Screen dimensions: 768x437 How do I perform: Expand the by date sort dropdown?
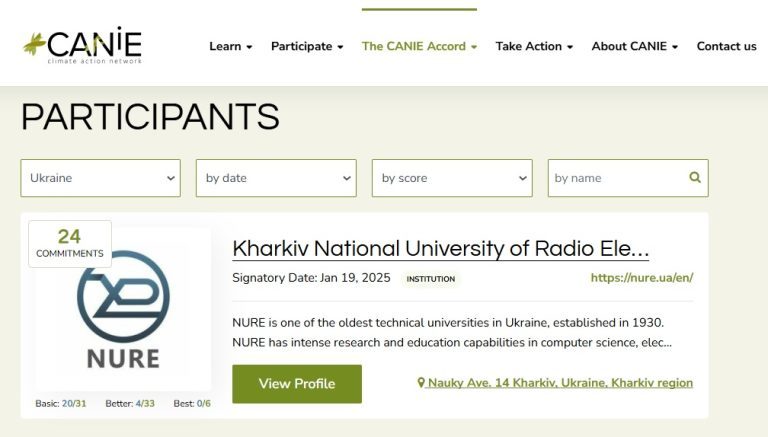click(x=276, y=178)
